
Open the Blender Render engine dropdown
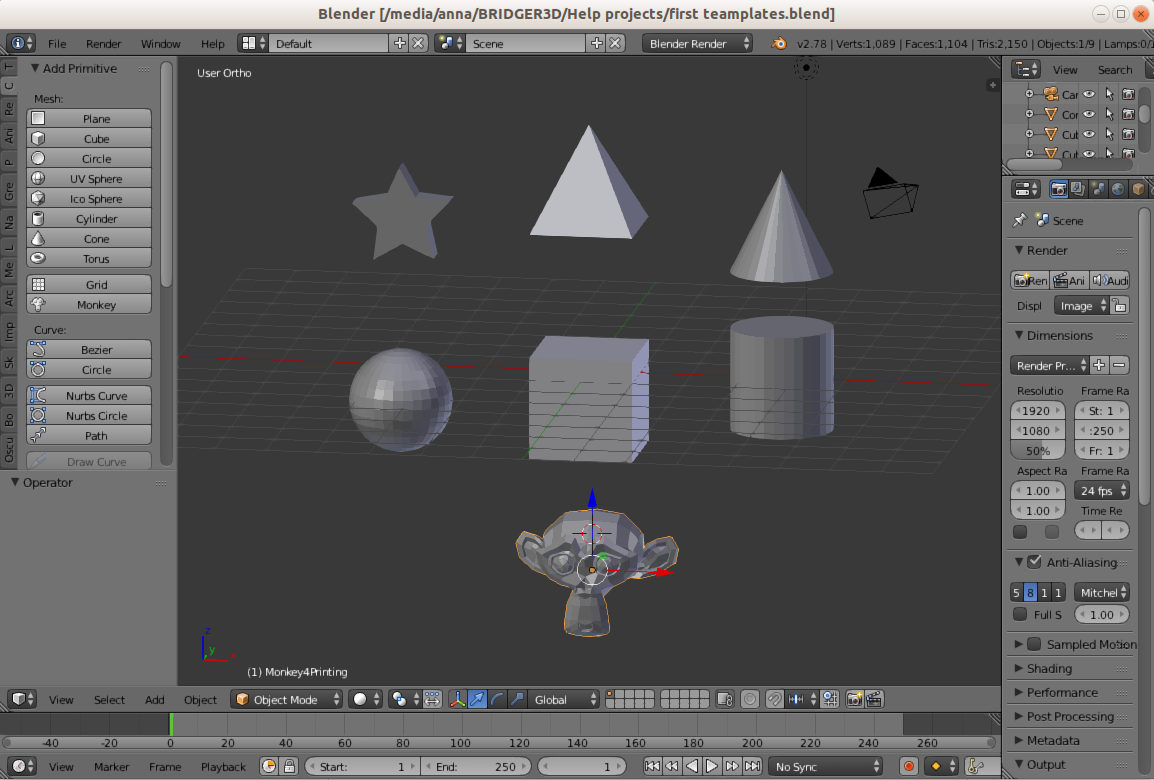click(x=698, y=43)
